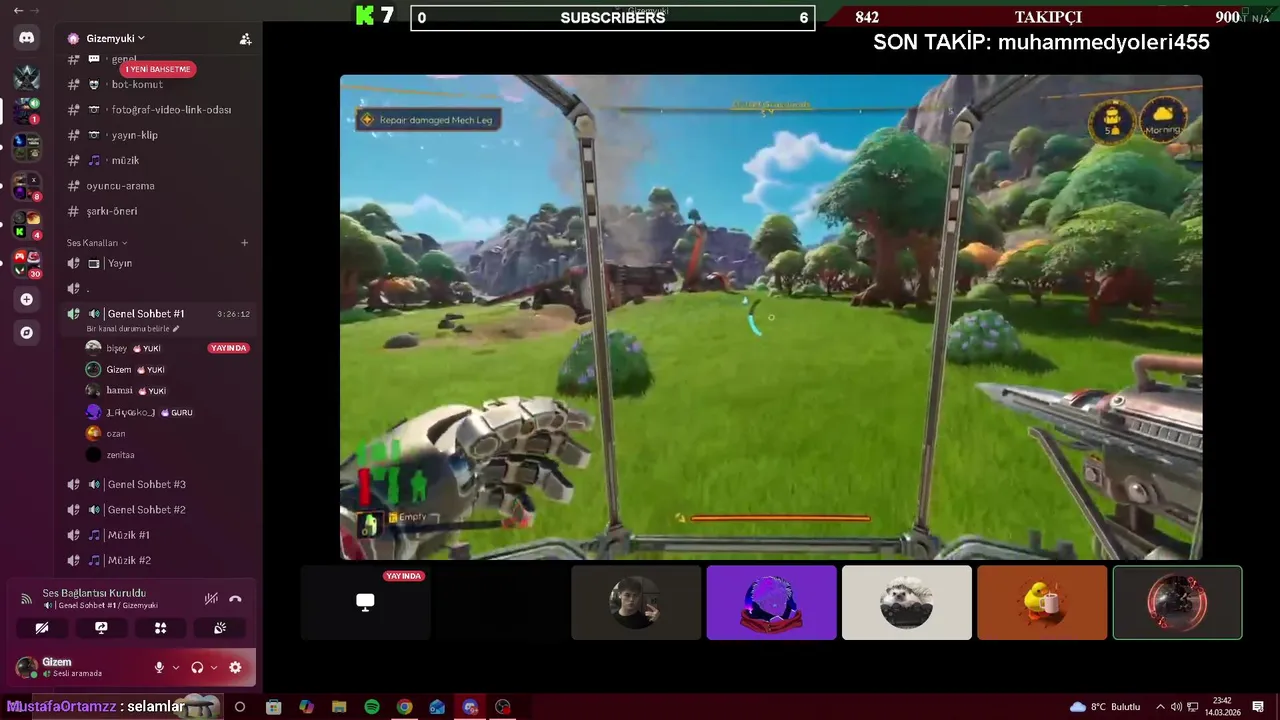
Task: Go back with the arrow above the server list
Action: tap(18, 10)
